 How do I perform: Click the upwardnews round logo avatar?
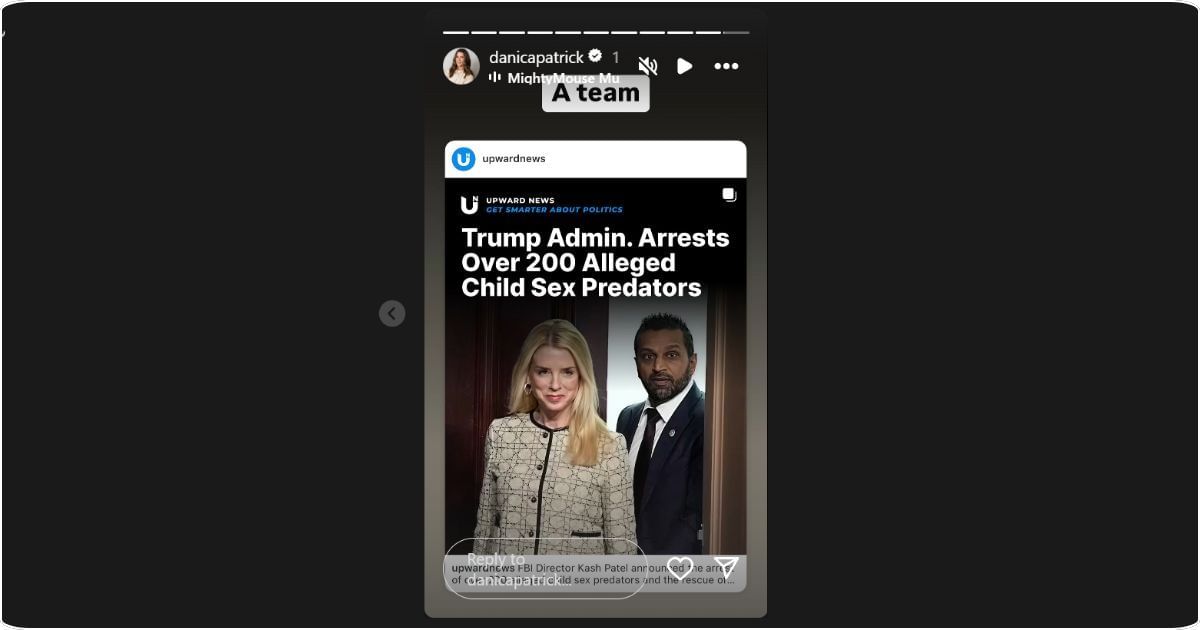coord(463,159)
